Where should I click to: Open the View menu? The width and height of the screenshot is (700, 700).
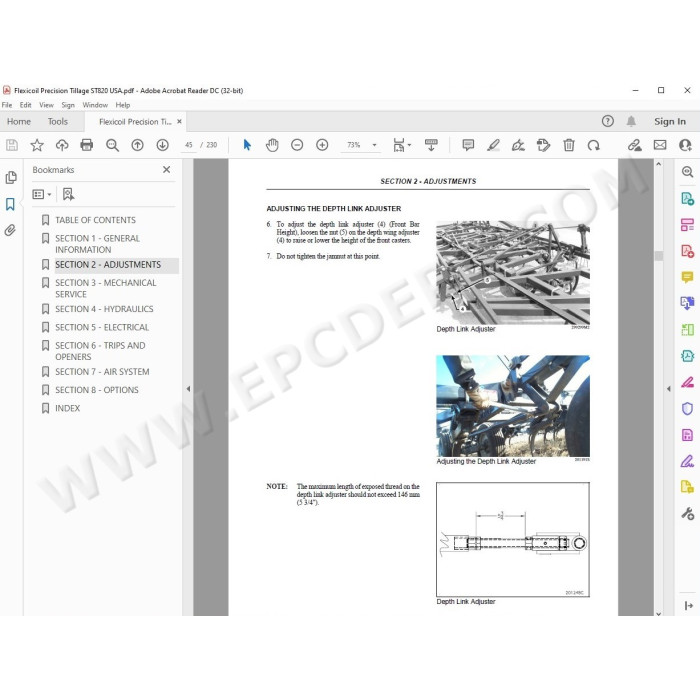[x=46, y=105]
